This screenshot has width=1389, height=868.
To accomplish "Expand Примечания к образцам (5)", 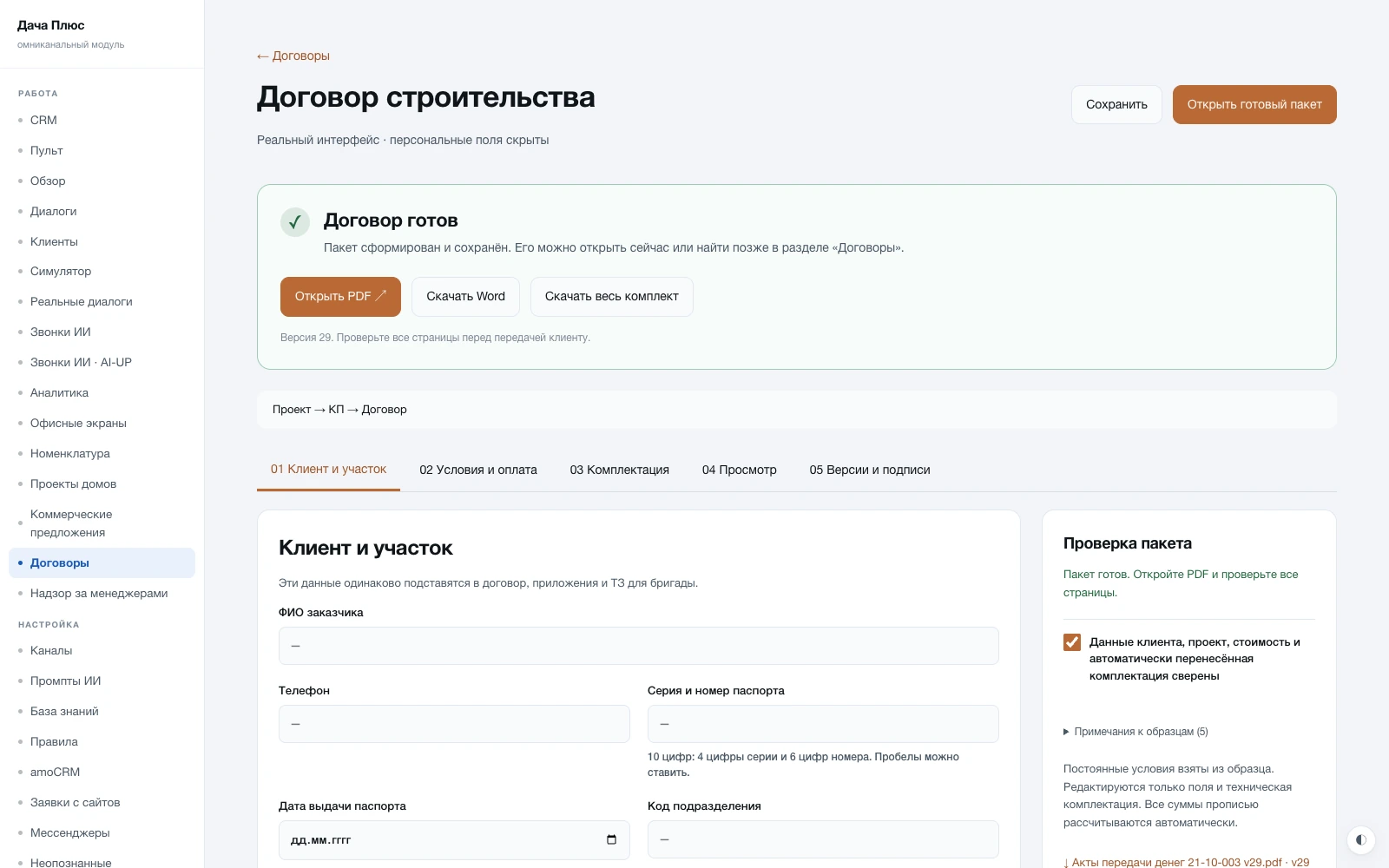I will click(1136, 732).
